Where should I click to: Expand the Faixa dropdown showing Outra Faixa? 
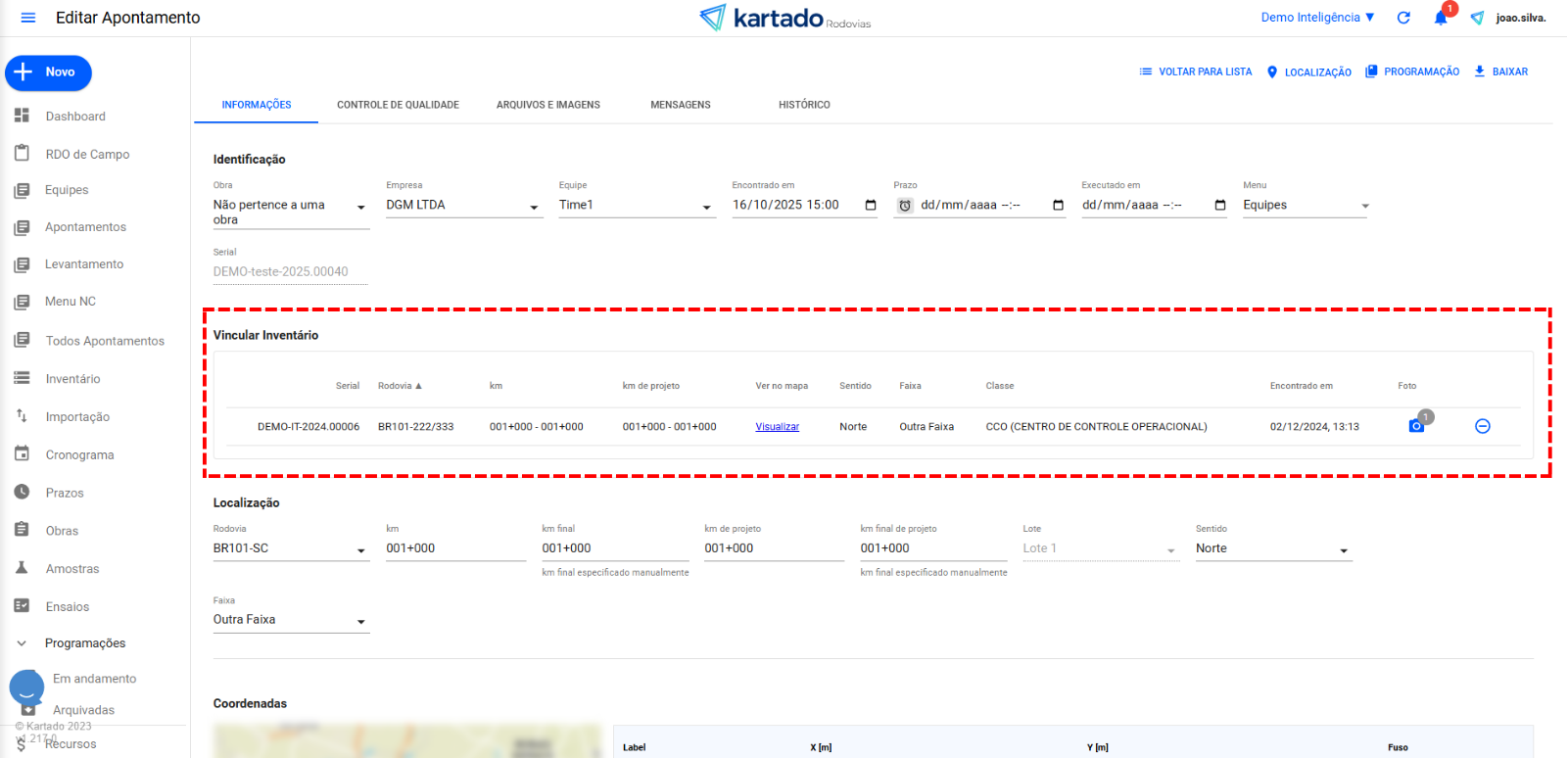coord(360,621)
